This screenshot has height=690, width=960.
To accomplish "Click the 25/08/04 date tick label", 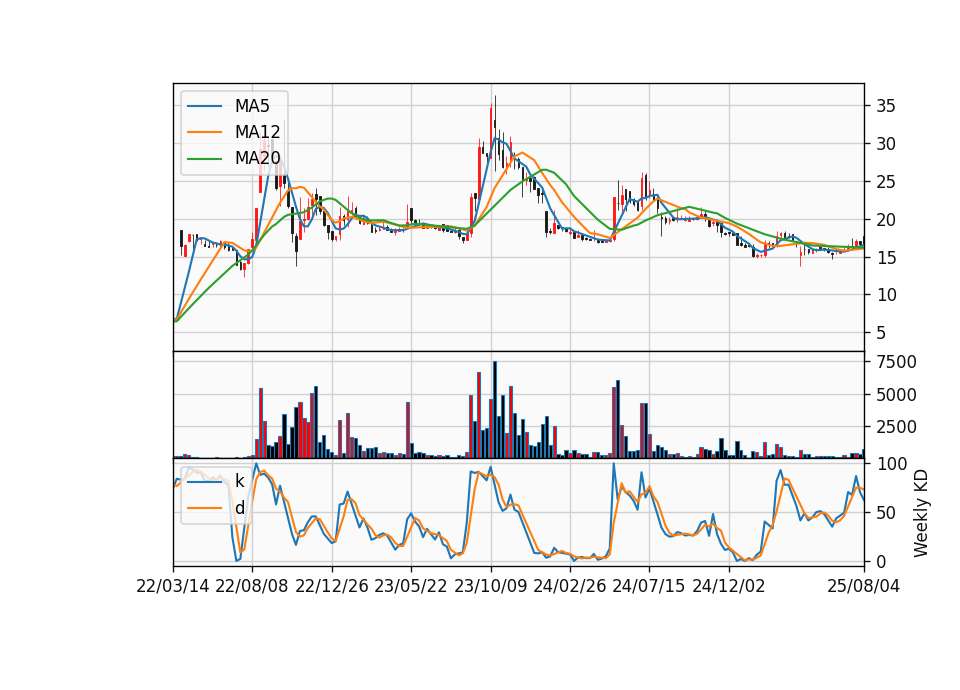I will pyautogui.click(x=864, y=586).
